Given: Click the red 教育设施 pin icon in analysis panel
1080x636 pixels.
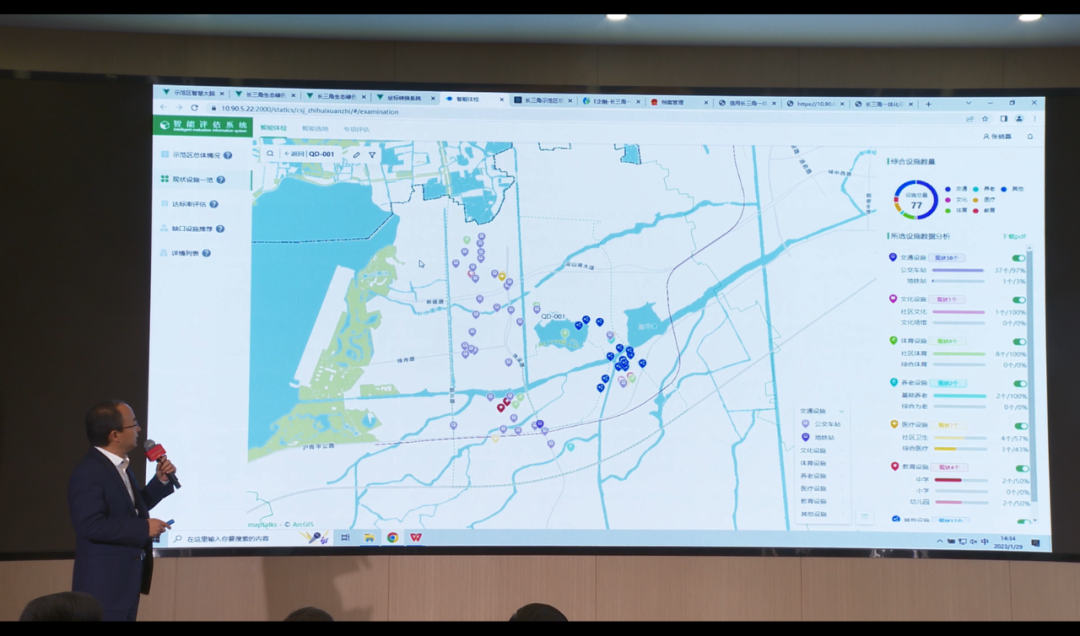Looking at the screenshot, I should 895,466.
